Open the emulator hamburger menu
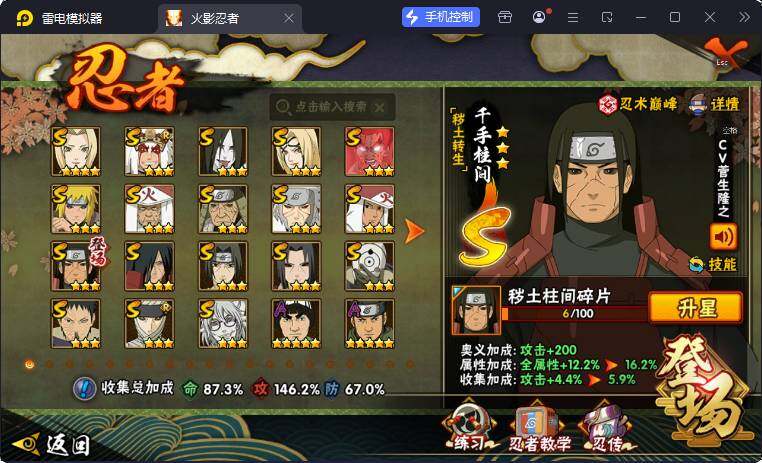Viewport: 762px width, 463px height. coord(573,17)
